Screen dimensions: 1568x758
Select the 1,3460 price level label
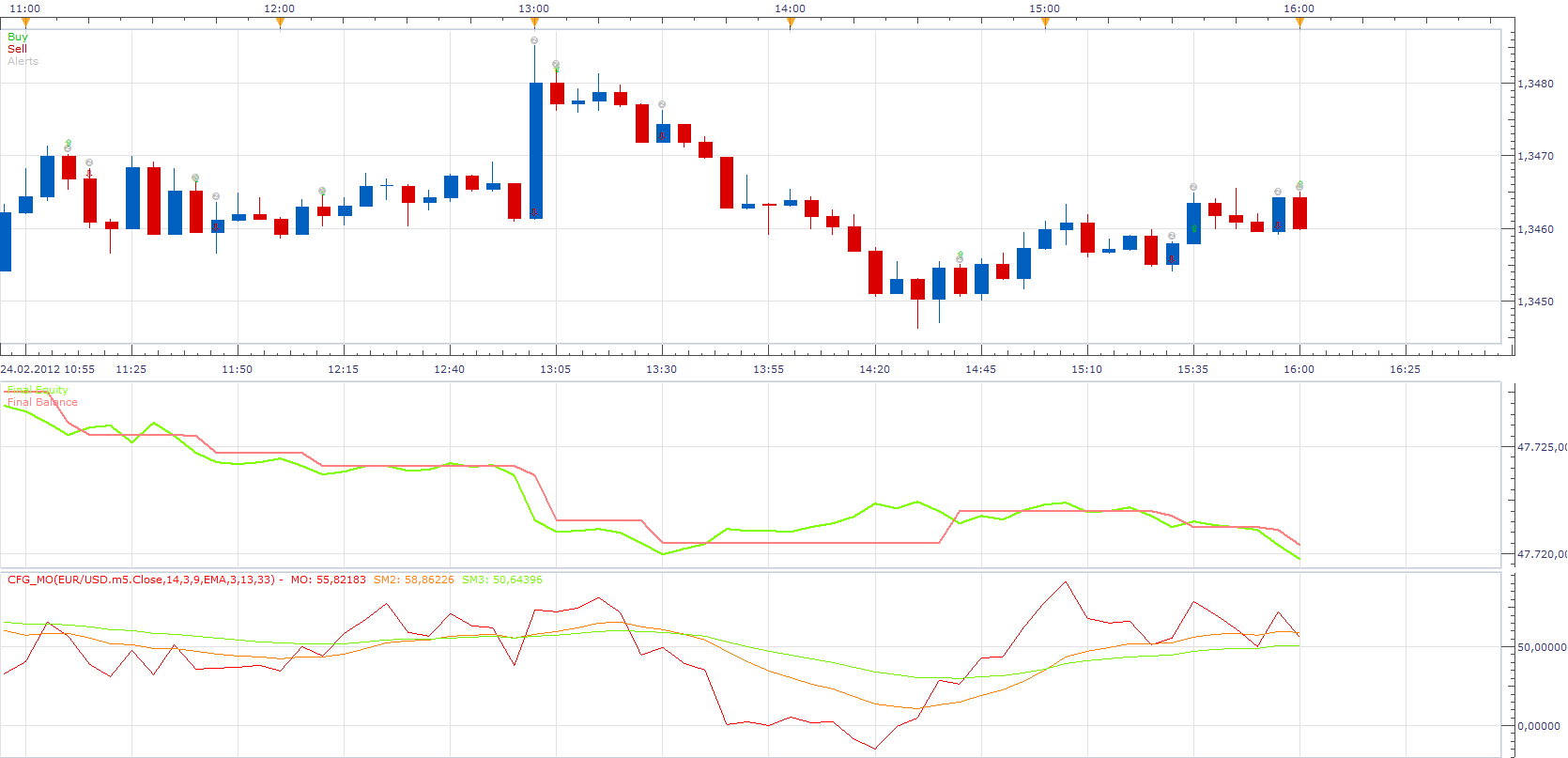click(x=1536, y=229)
